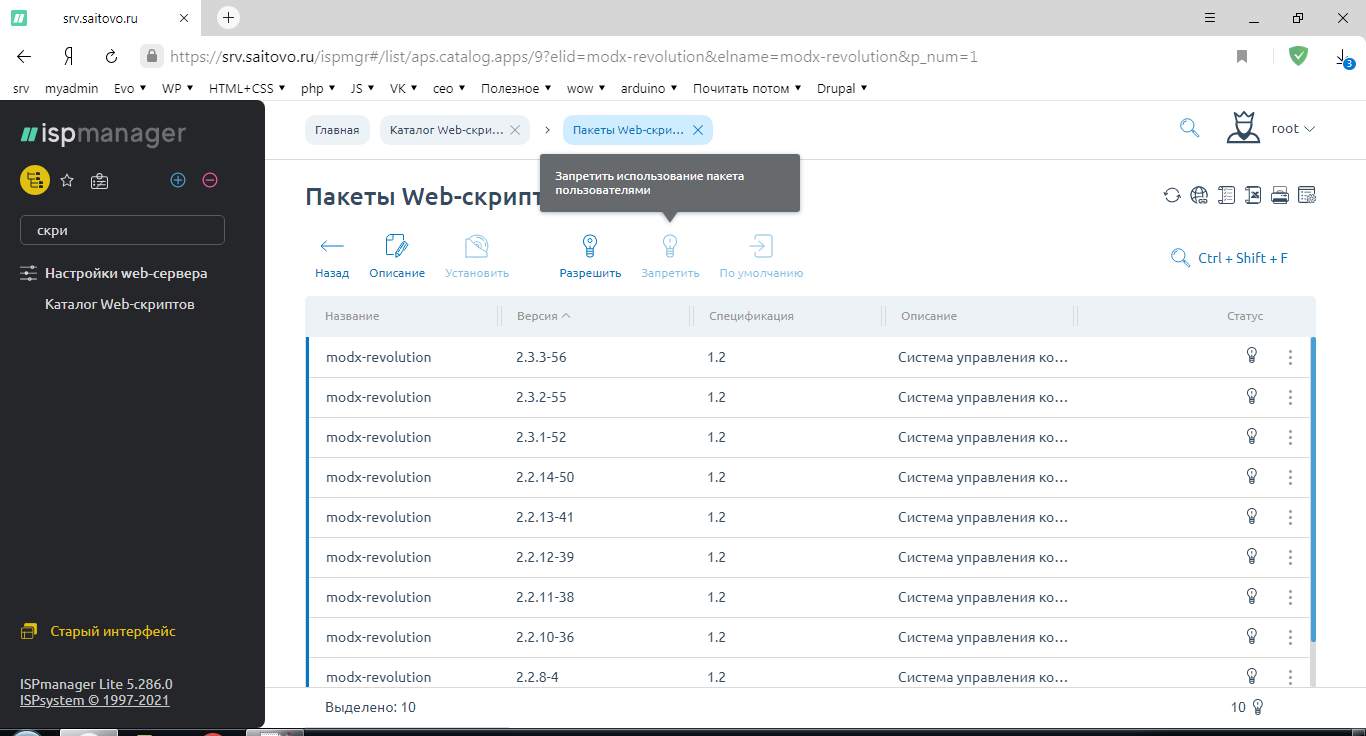1366x736 pixels.
Task: Click the status bulb for version 2.3.3-56
Action: pyautogui.click(x=1251, y=356)
